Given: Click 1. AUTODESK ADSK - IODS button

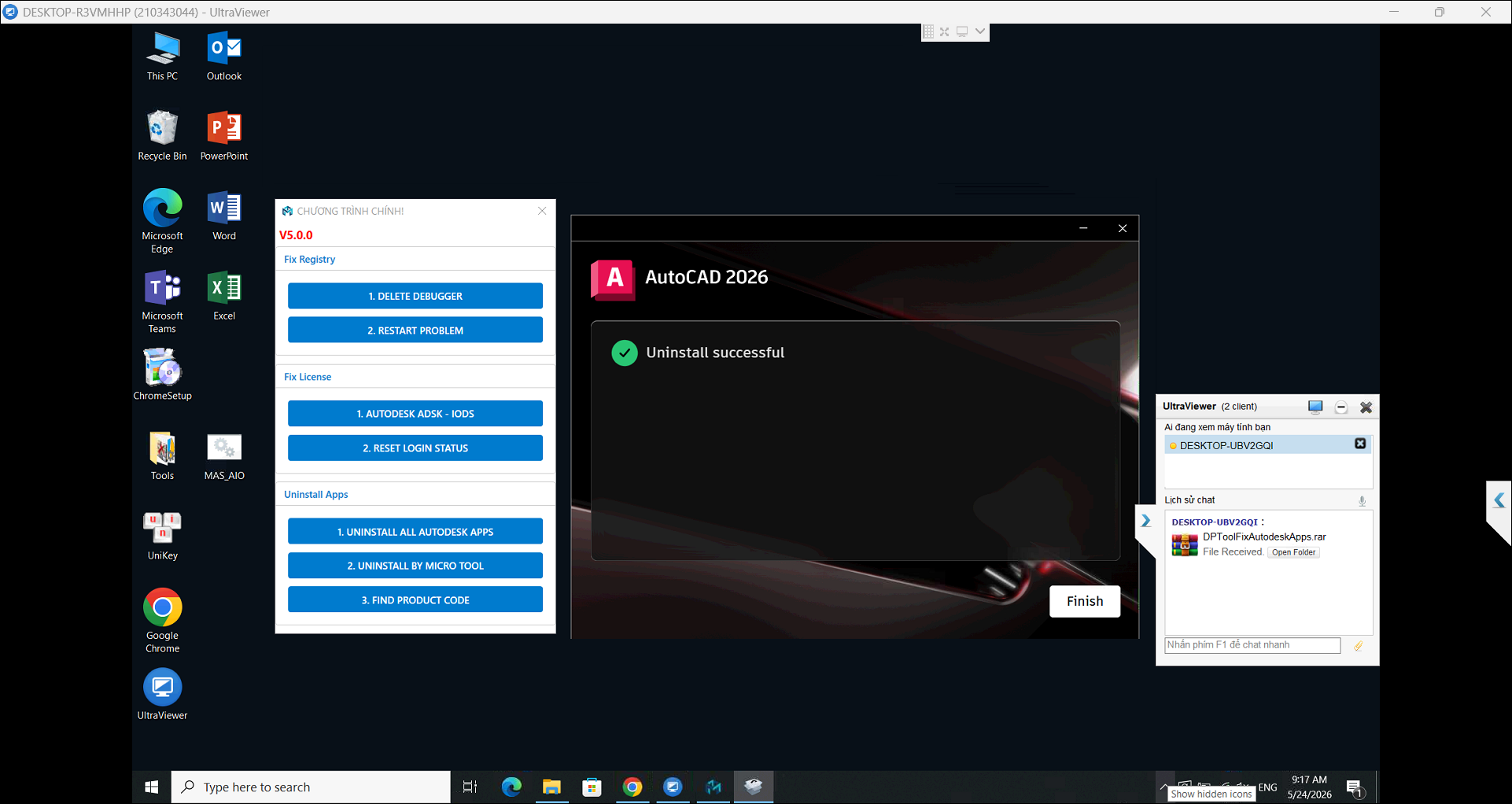Looking at the screenshot, I should click(415, 414).
